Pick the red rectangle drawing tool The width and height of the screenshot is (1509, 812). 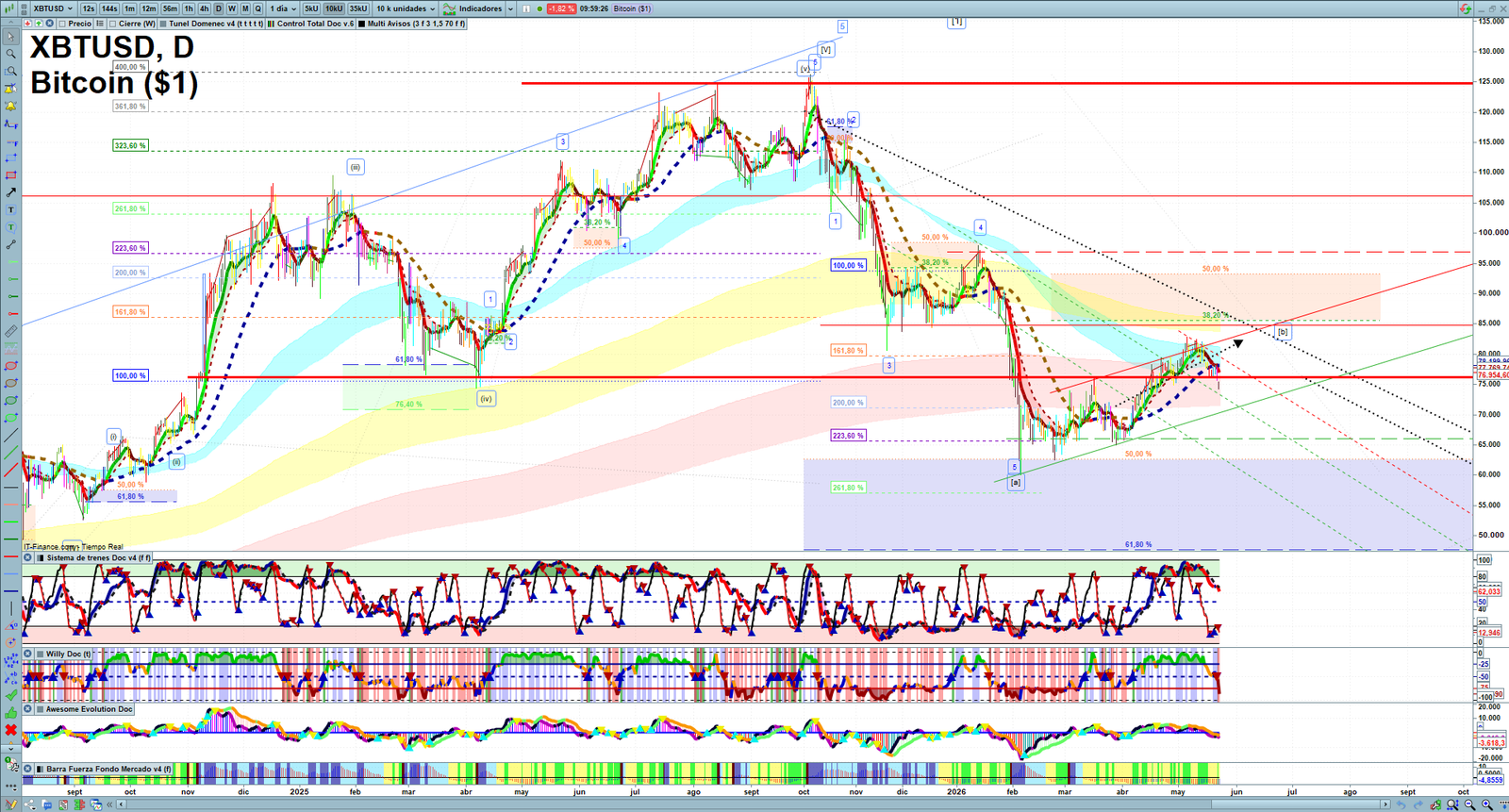click(11, 175)
